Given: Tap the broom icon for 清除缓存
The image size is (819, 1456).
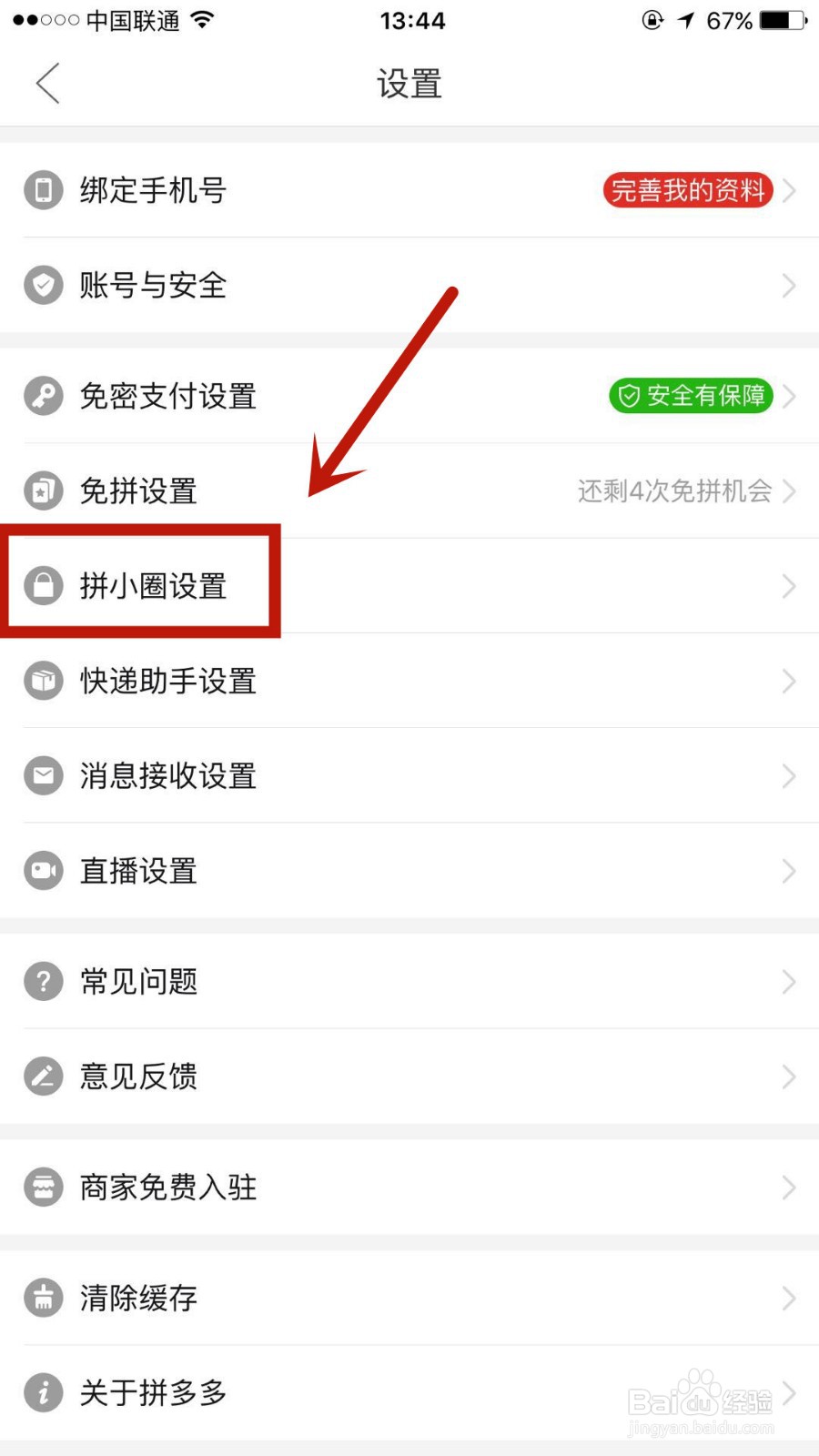Looking at the screenshot, I should pos(43,1299).
